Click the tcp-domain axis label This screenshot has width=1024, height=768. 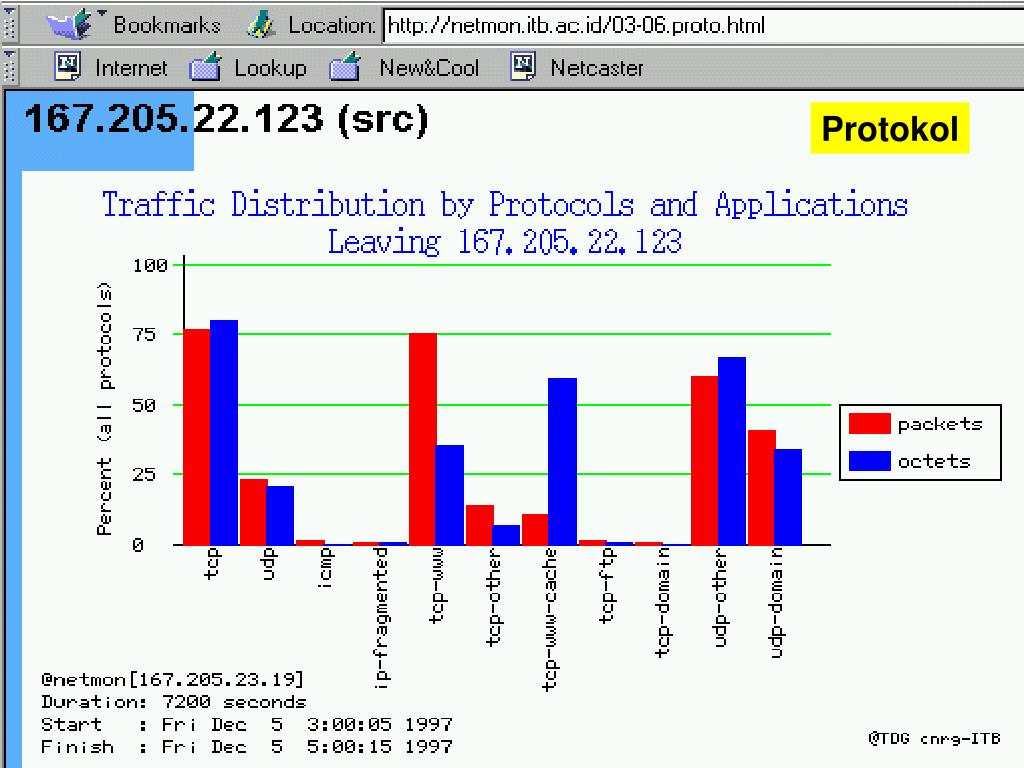[x=662, y=602]
